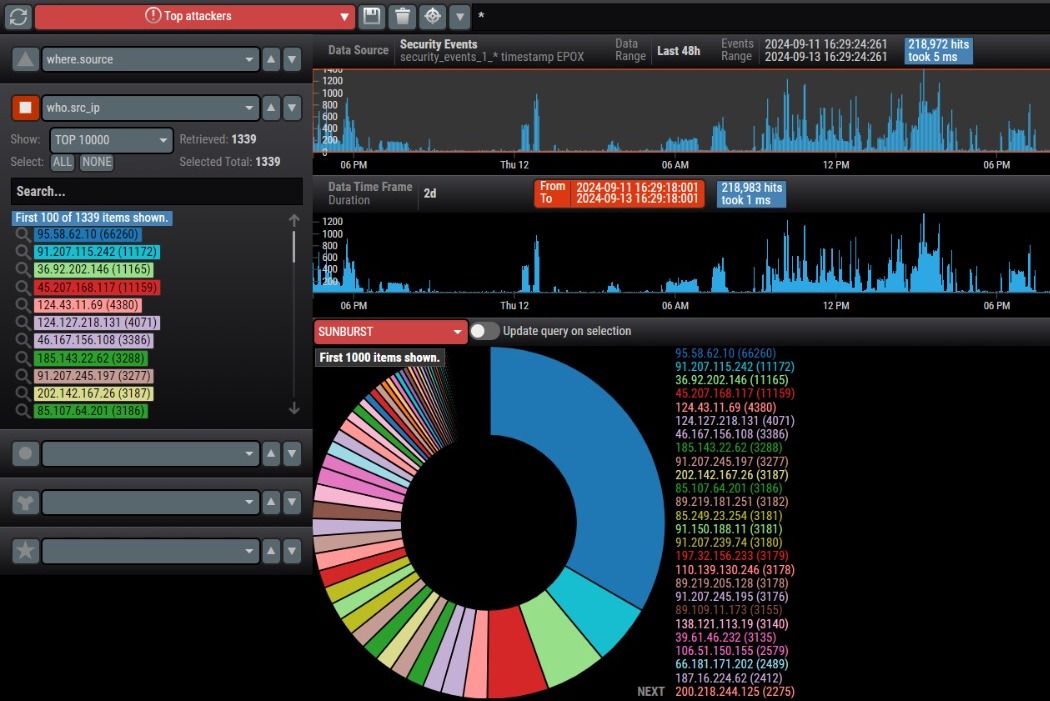Toggle list item 45.207.168.117 (11159)
This screenshot has width=1050, height=701.
coord(97,287)
